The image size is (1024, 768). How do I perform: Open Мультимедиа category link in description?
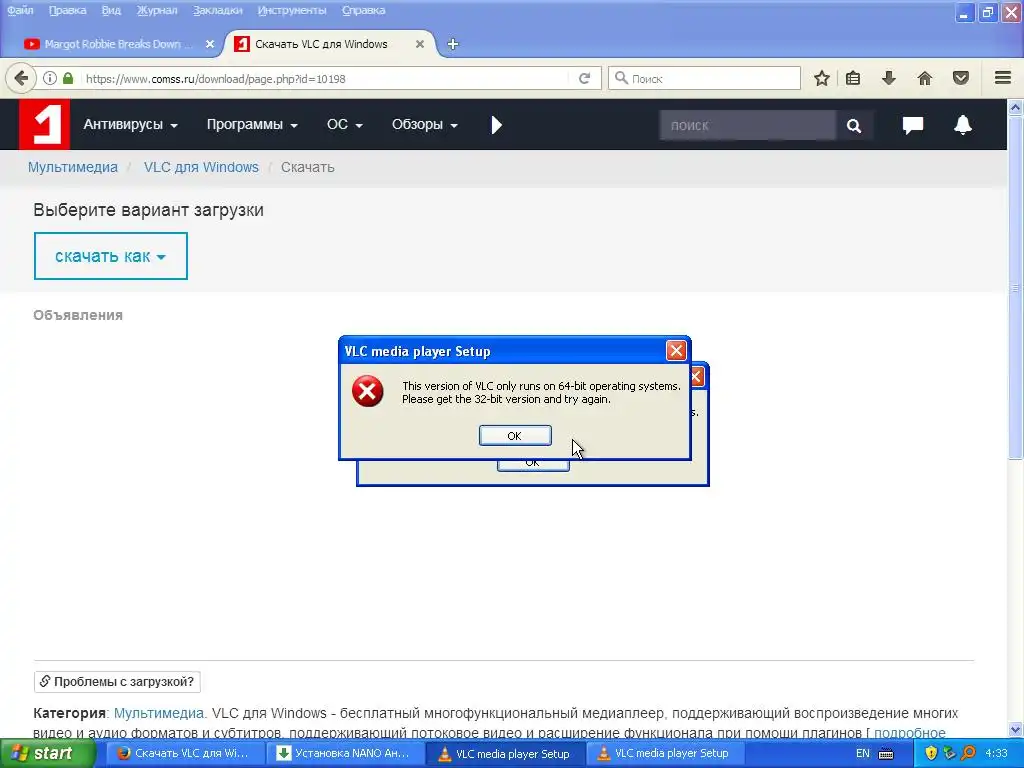point(159,713)
